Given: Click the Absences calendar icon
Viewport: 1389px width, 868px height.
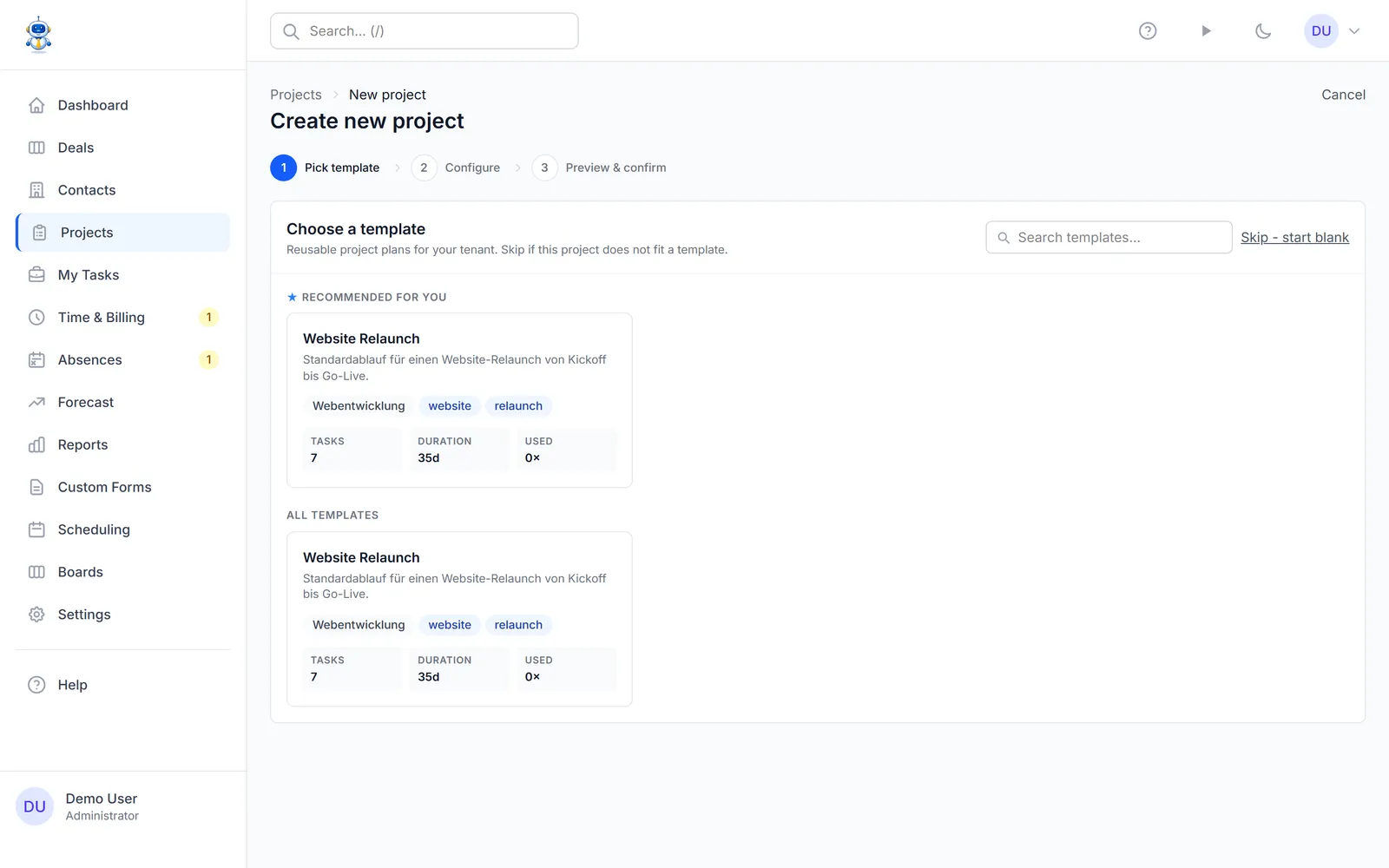Looking at the screenshot, I should point(36,360).
